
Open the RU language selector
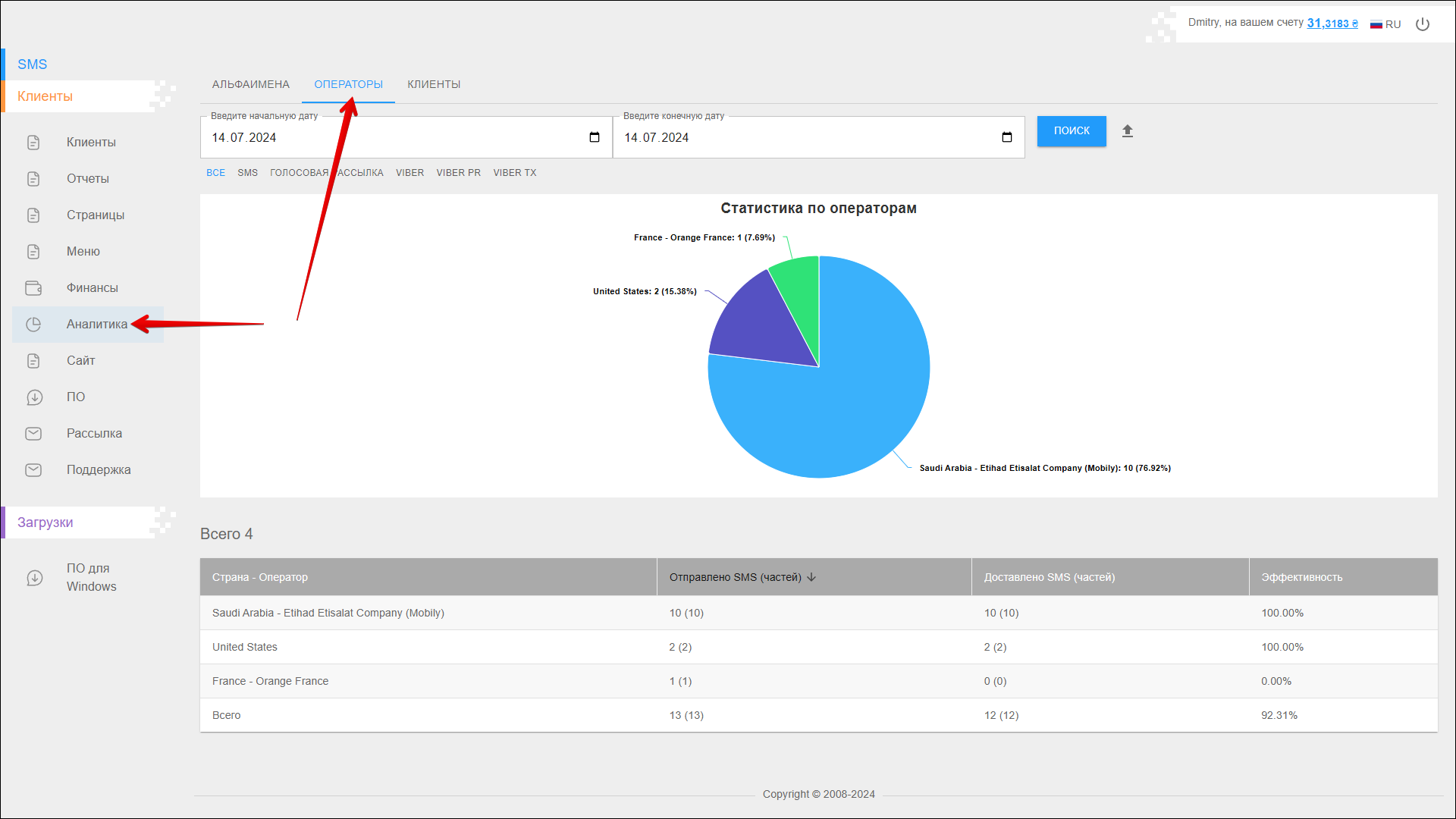click(x=1385, y=24)
